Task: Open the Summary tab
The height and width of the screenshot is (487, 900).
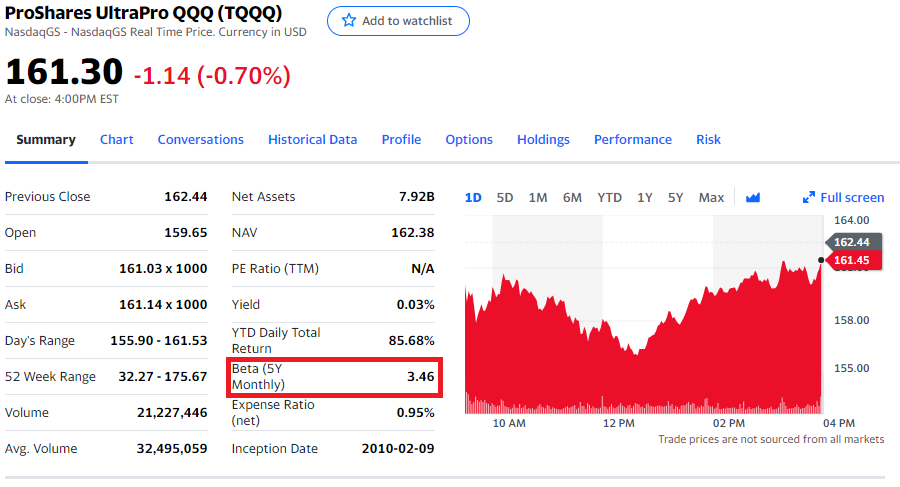Action: pyautogui.click(x=46, y=140)
